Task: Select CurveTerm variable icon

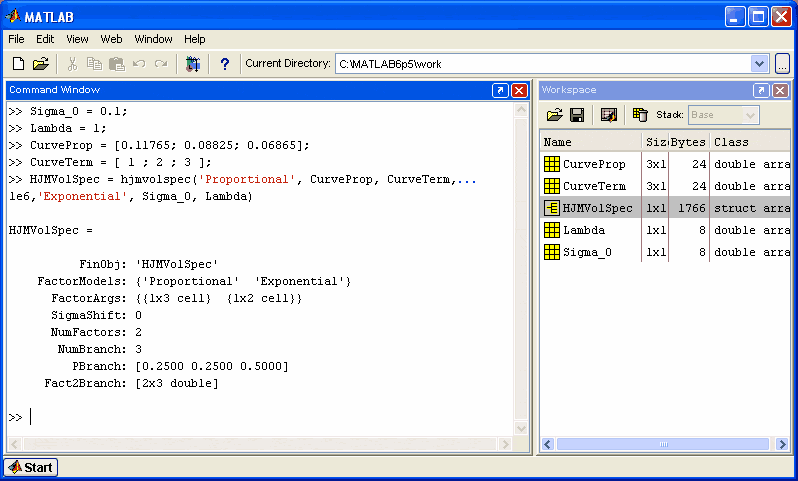Action: [x=552, y=186]
